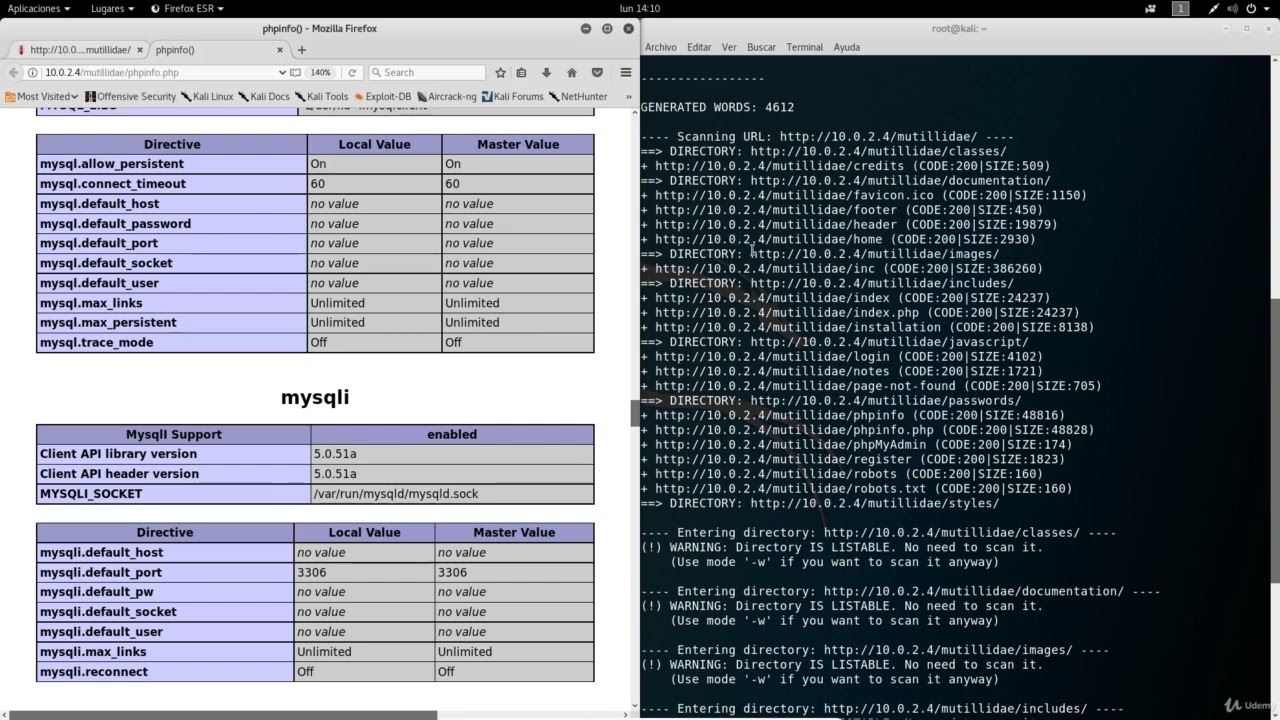Click the Firefox horizontal scrollbar thumb

tap(222, 715)
